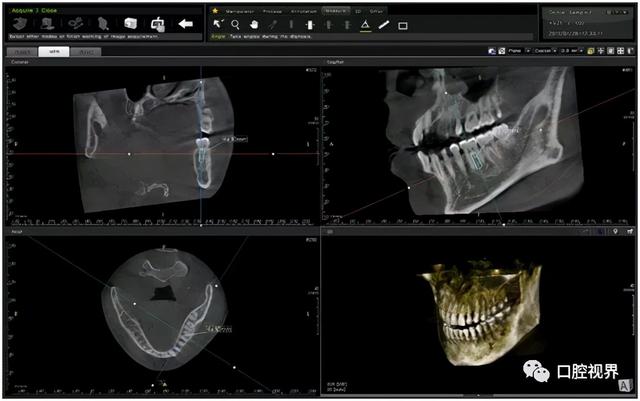The image size is (640, 401).
Task: Select the angle measurement tool
Action: coord(366,24)
